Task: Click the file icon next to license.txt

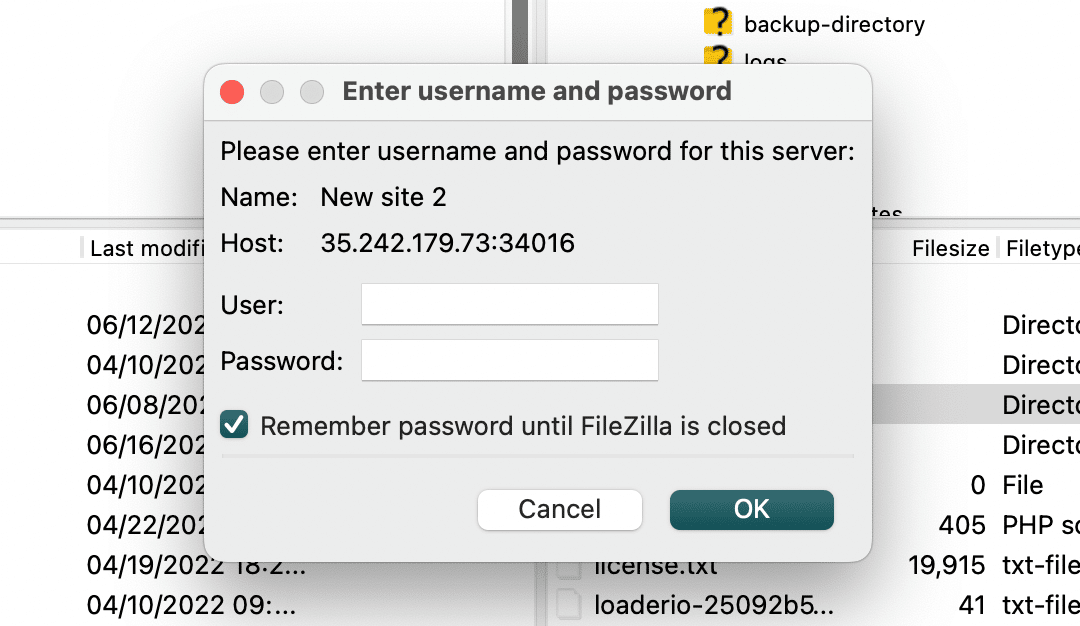Action: click(x=570, y=565)
